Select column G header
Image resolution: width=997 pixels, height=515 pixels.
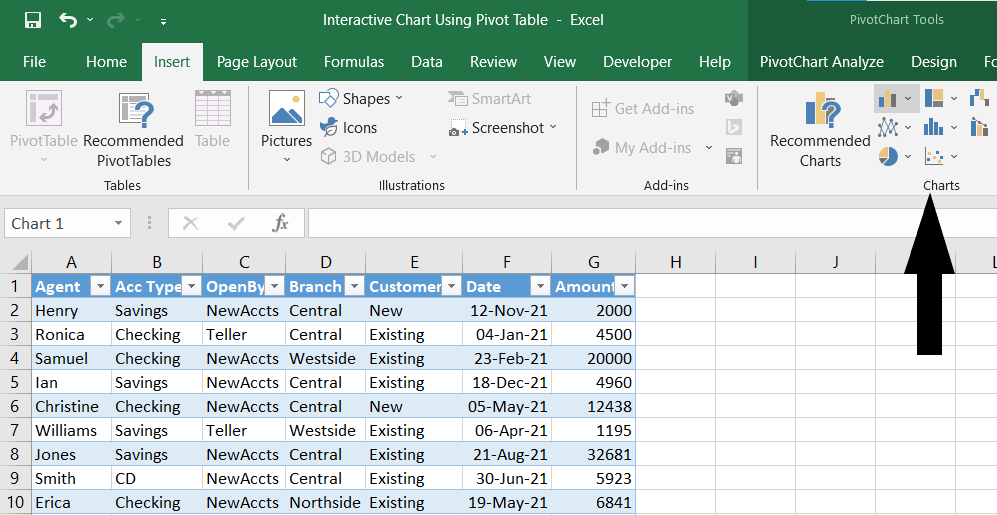click(594, 262)
